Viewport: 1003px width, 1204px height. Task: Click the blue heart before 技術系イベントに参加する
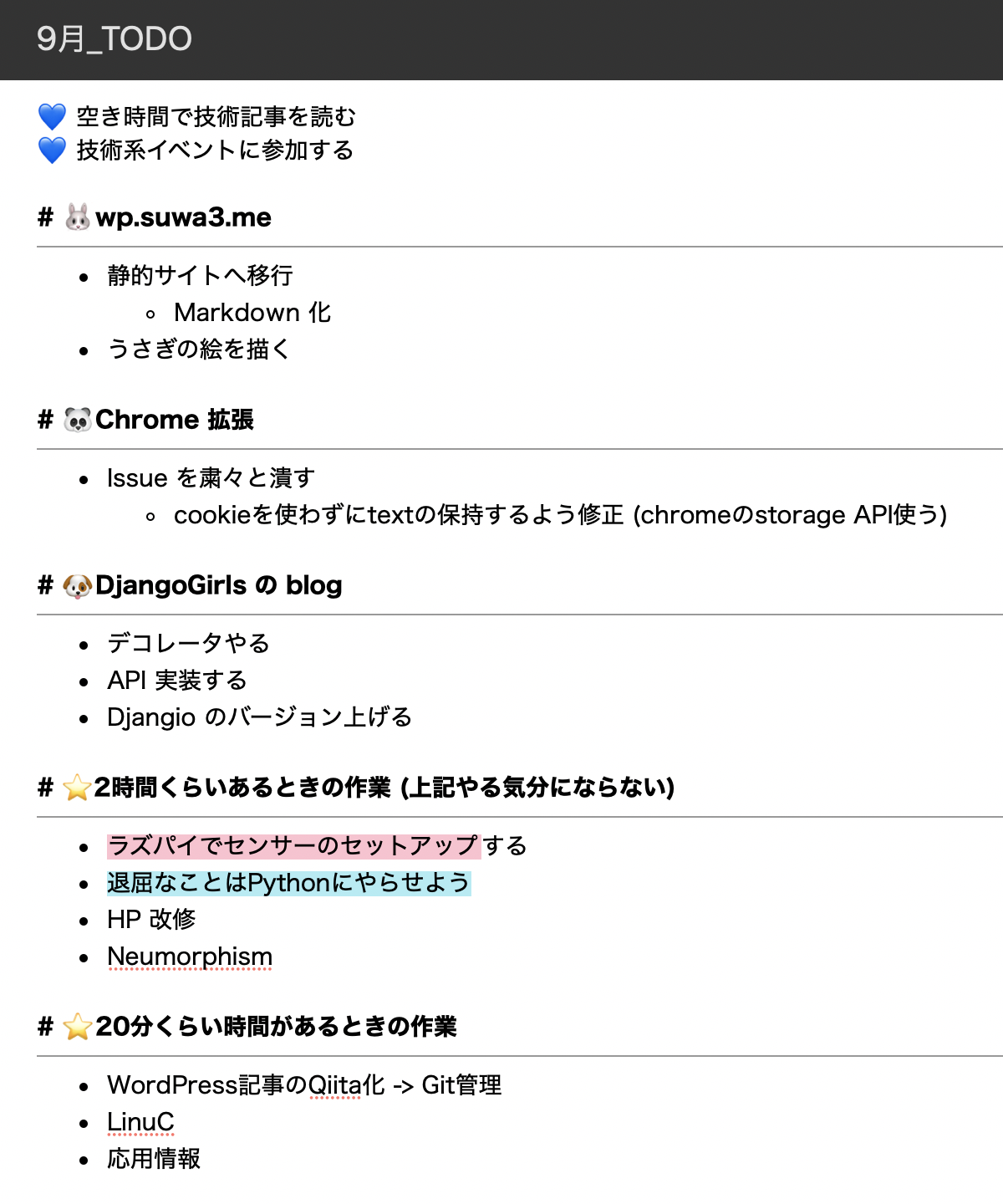click(52, 150)
